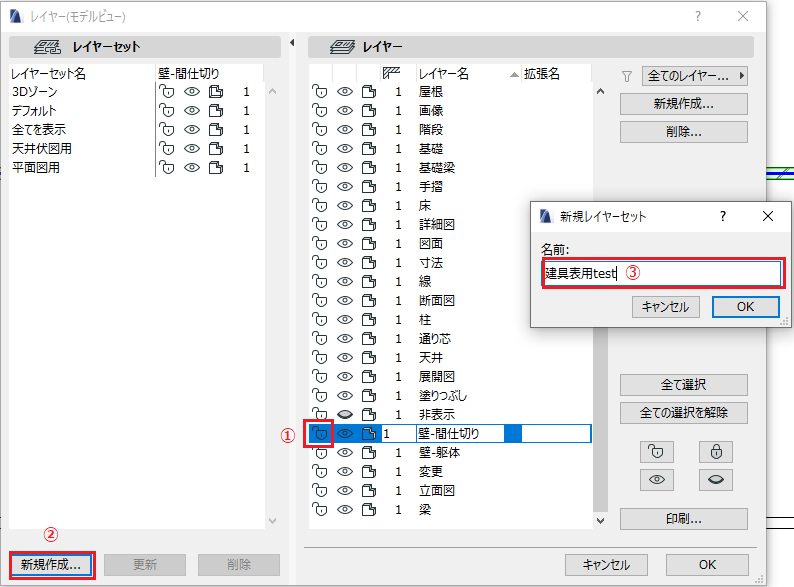794x587 pixels.
Task: Click the show selected layers eye button
Action: 657,480
